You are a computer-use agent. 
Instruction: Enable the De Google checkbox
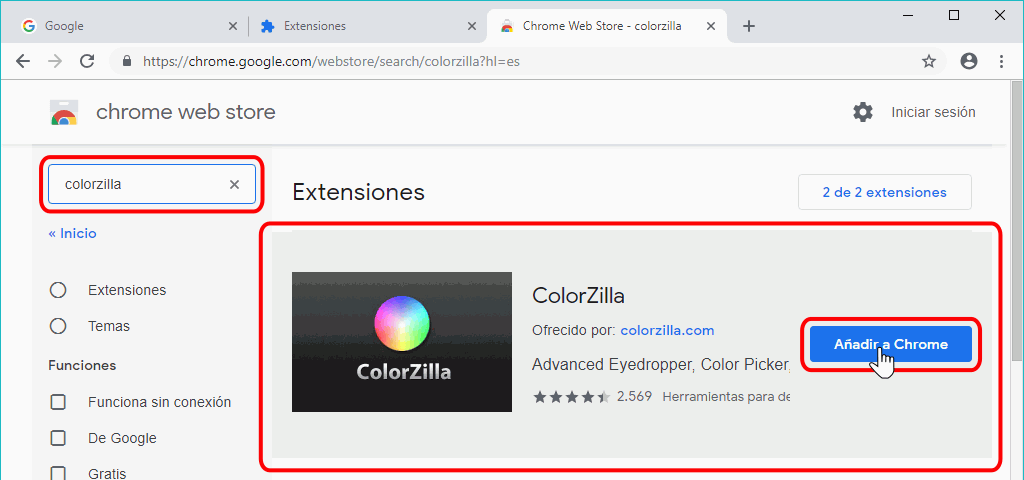(58, 438)
